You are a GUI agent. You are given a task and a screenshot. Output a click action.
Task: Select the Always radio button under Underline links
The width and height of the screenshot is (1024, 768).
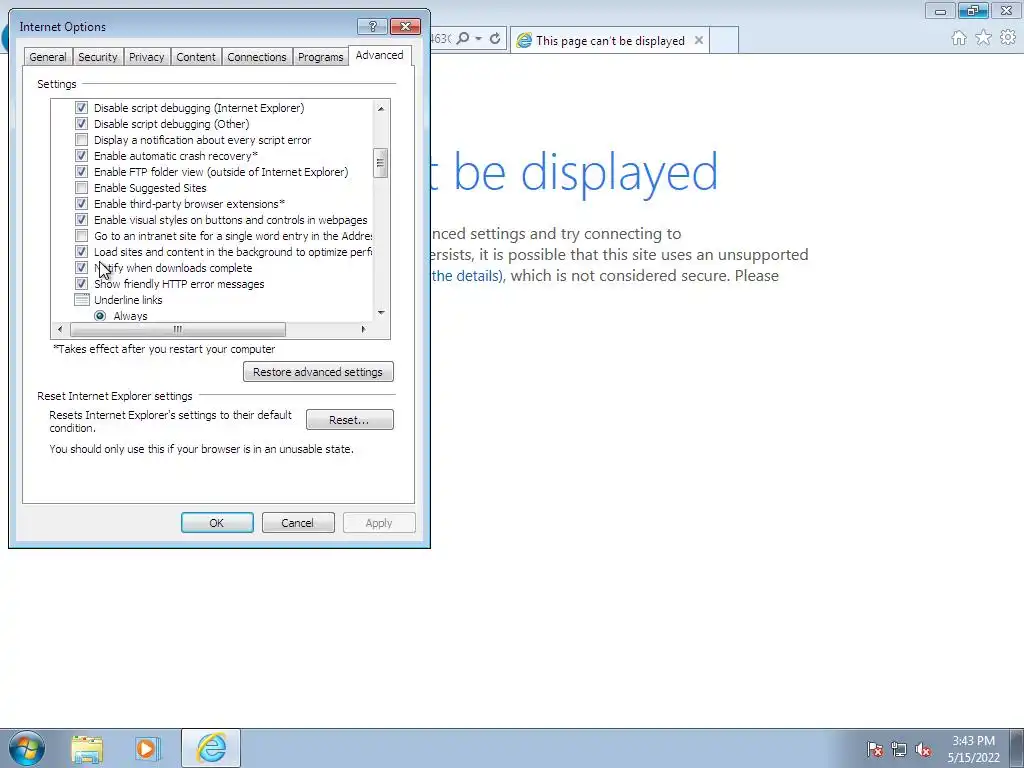[100, 315]
